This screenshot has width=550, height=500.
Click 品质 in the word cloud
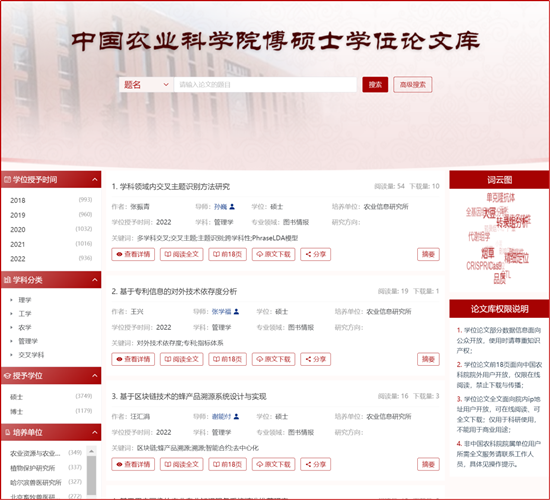click(x=499, y=278)
